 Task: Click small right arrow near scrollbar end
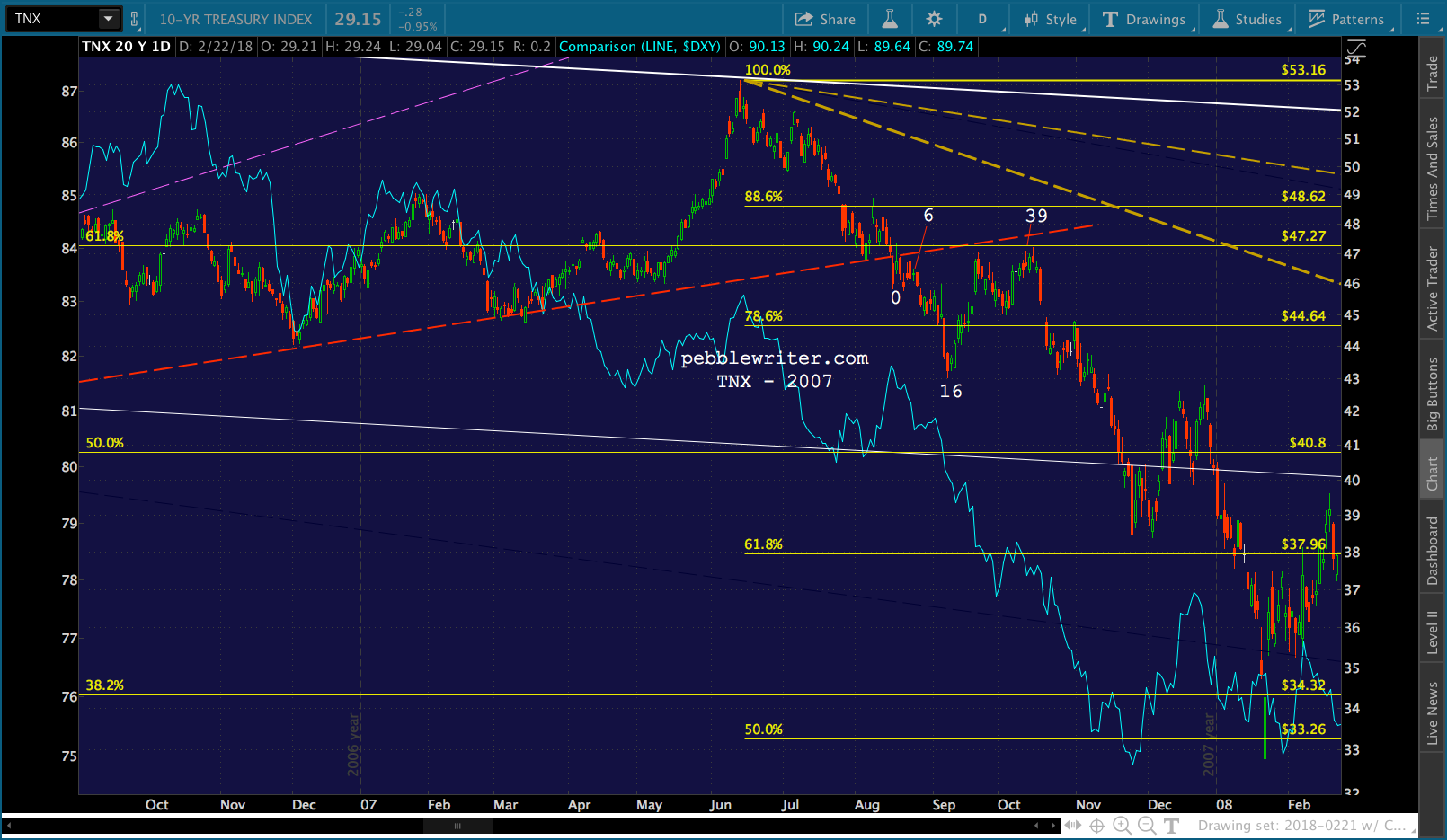pos(1054,826)
